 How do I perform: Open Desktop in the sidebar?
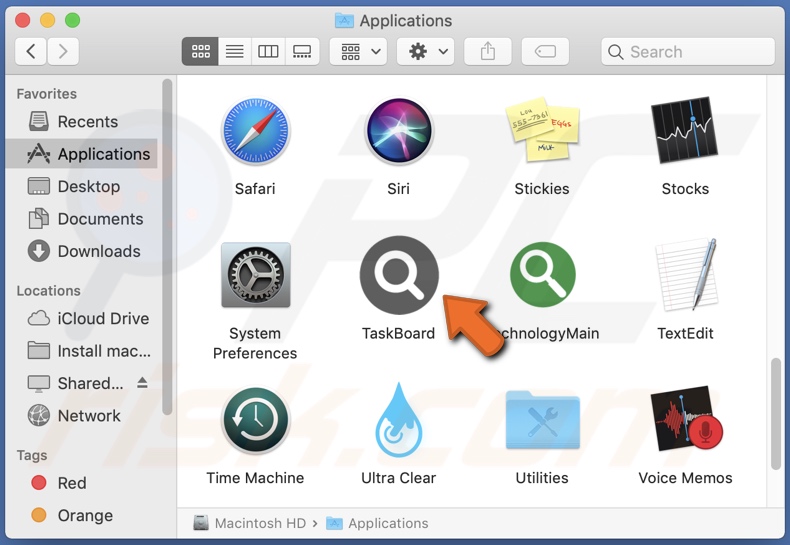(x=83, y=186)
